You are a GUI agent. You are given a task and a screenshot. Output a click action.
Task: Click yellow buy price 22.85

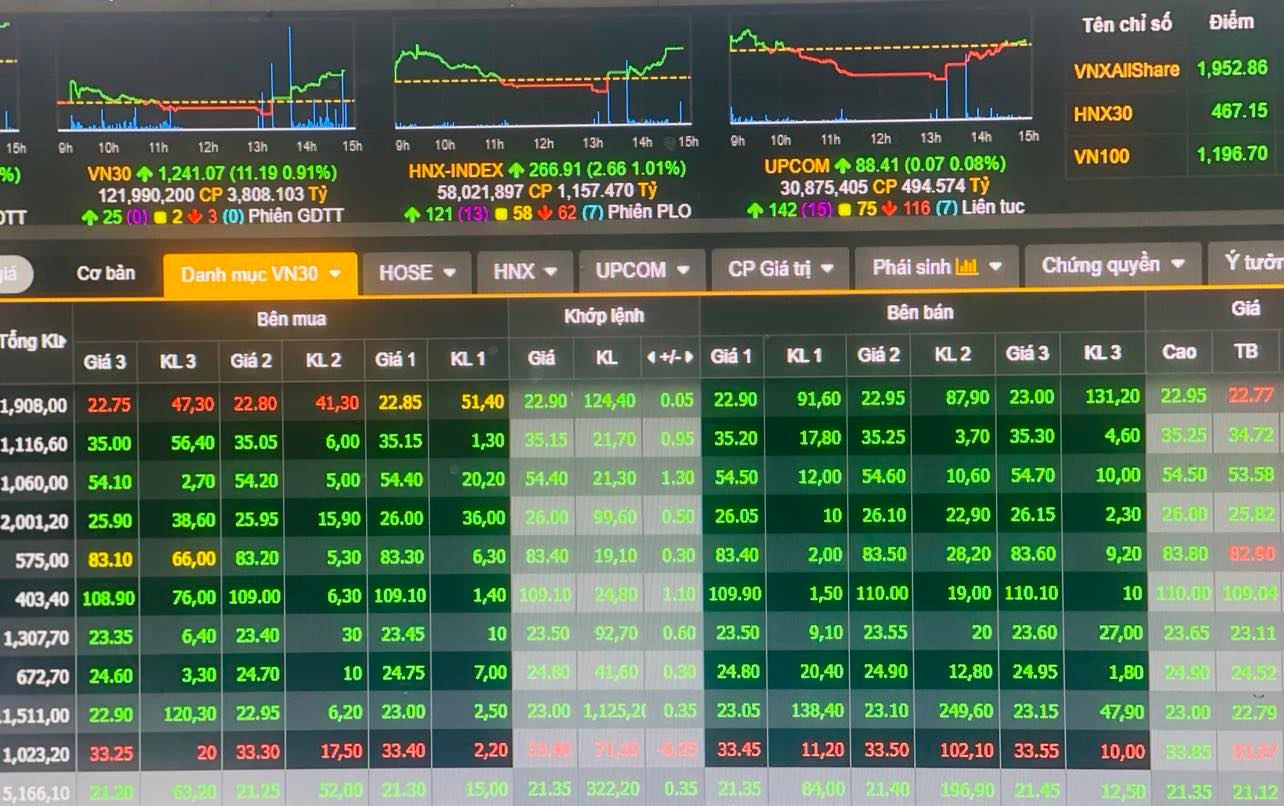pos(398,403)
